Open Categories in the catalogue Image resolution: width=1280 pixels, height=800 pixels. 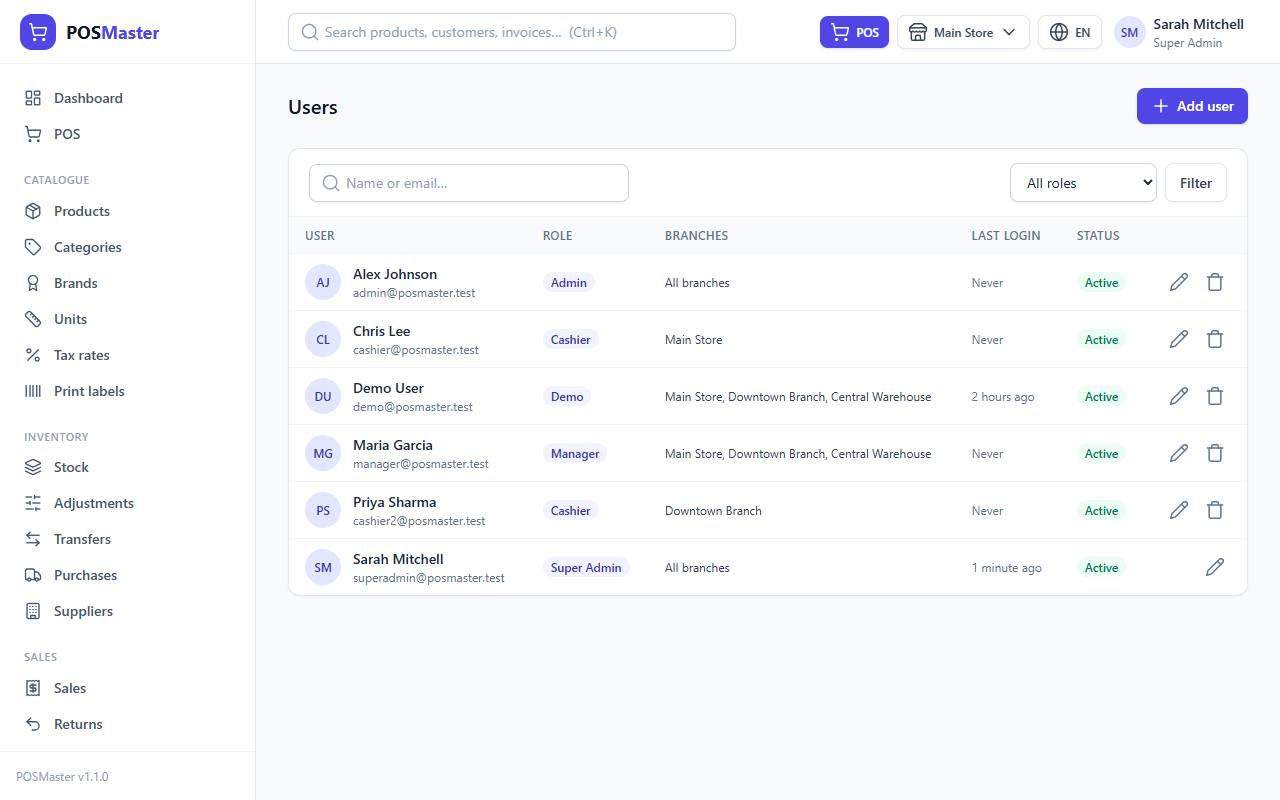point(127,247)
